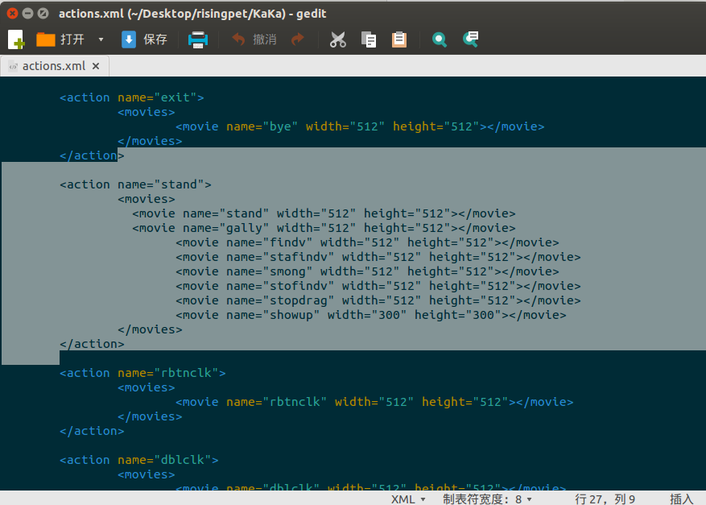Close the actions.xml tab
The image size is (706, 505).
click(96, 66)
